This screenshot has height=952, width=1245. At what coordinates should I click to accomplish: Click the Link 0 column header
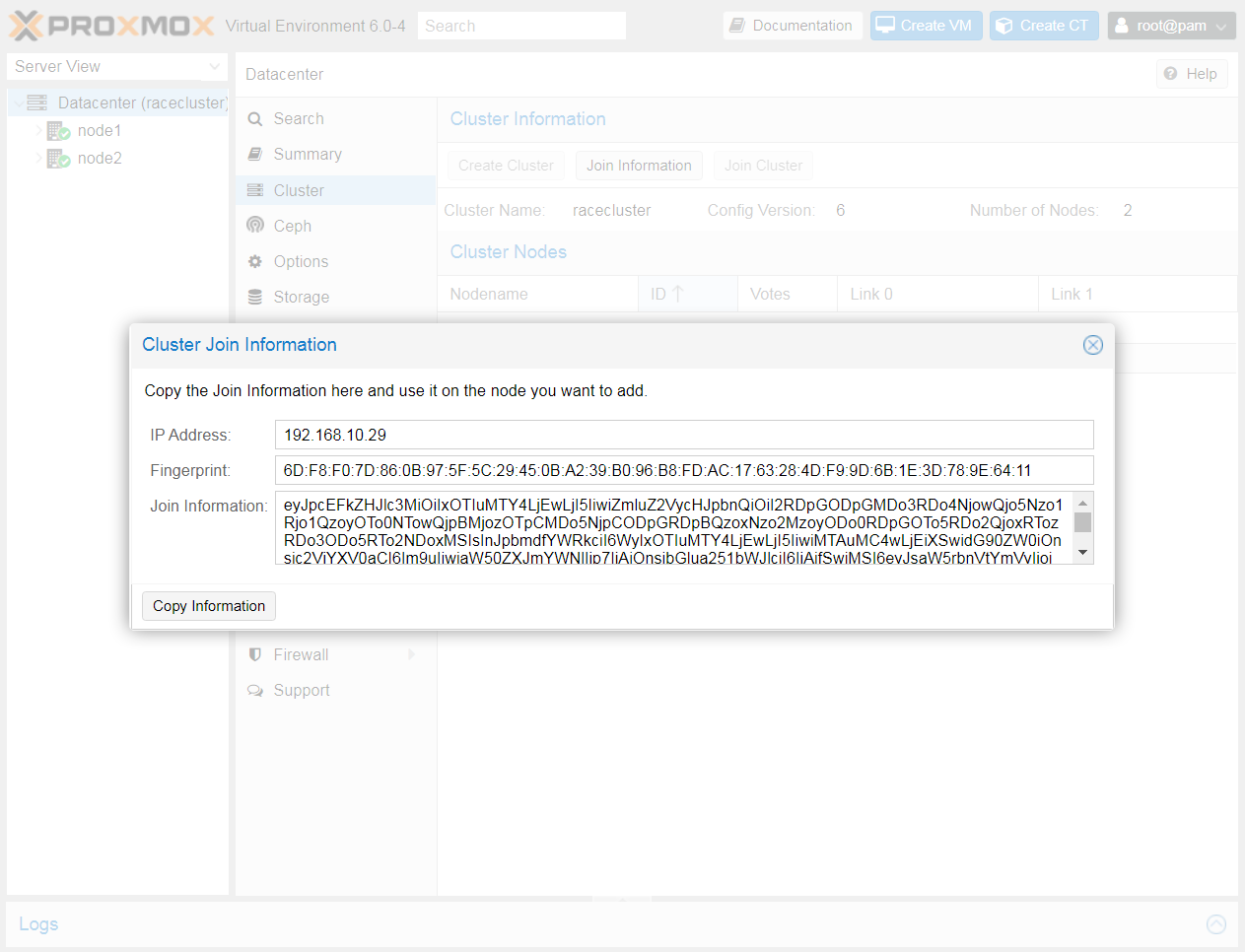938,294
